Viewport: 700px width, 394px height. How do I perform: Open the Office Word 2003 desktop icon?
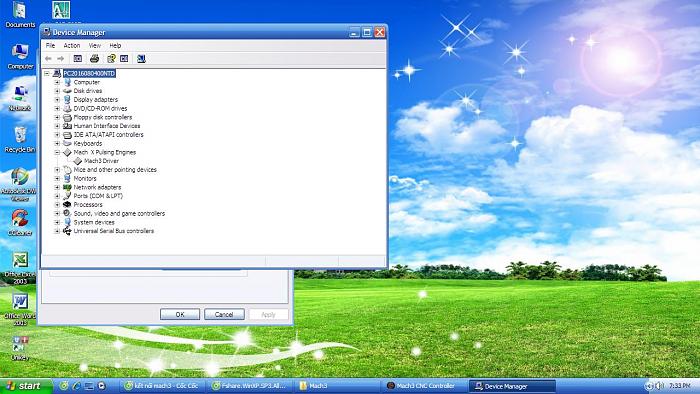tap(20, 309)
